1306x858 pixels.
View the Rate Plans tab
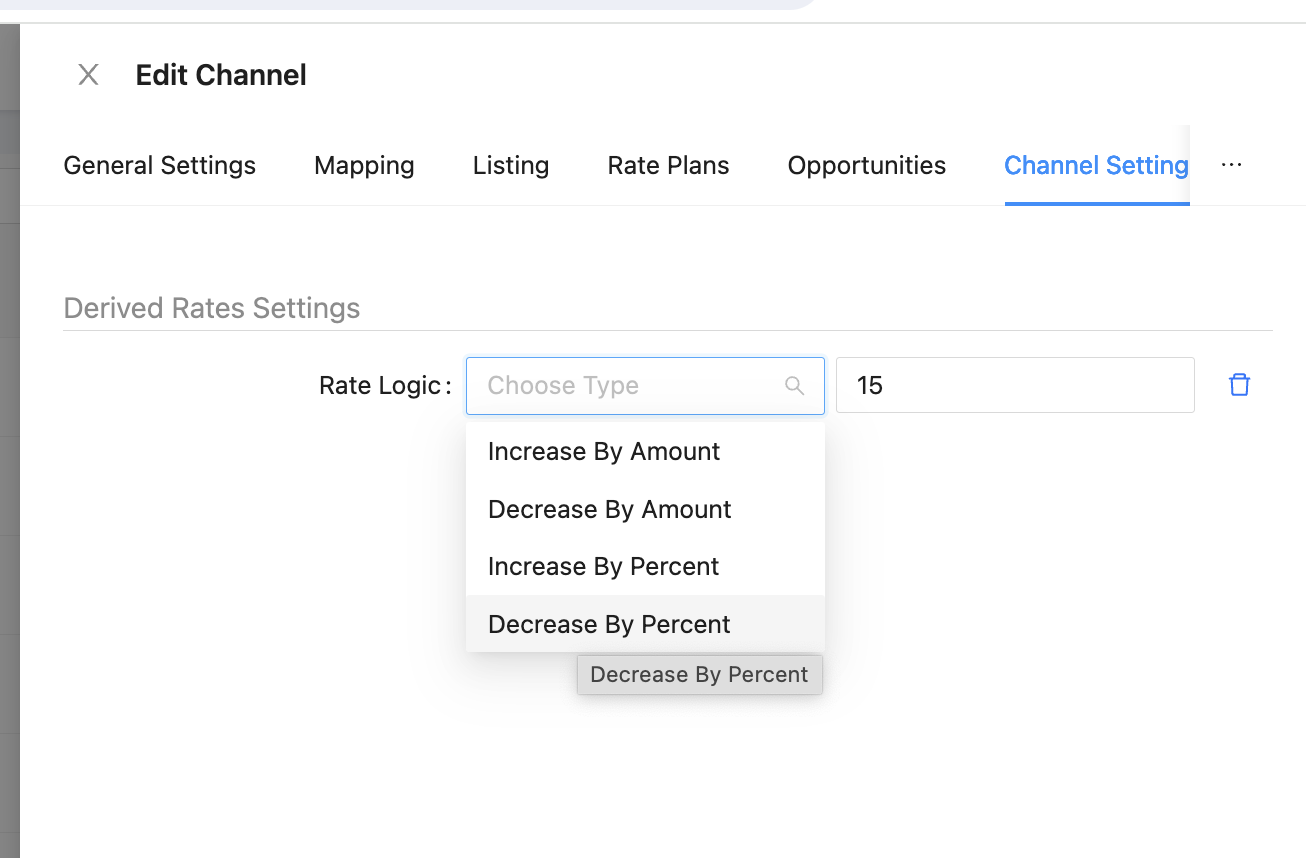668,165
